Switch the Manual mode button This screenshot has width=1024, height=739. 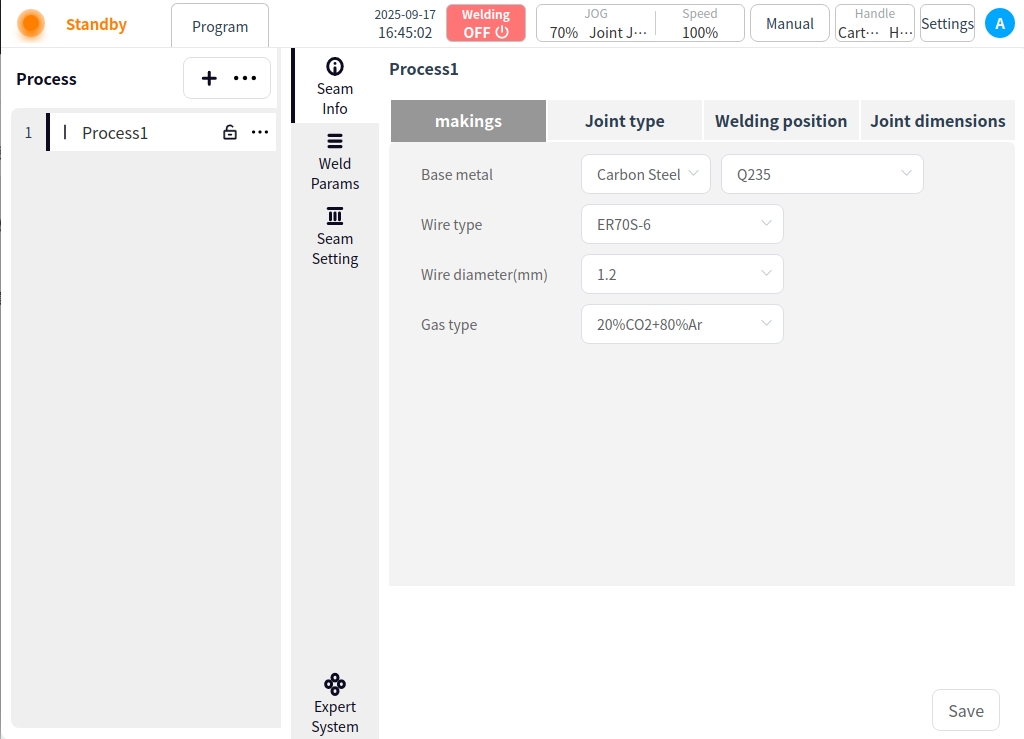pyautogui.click(x=789, y=23)
